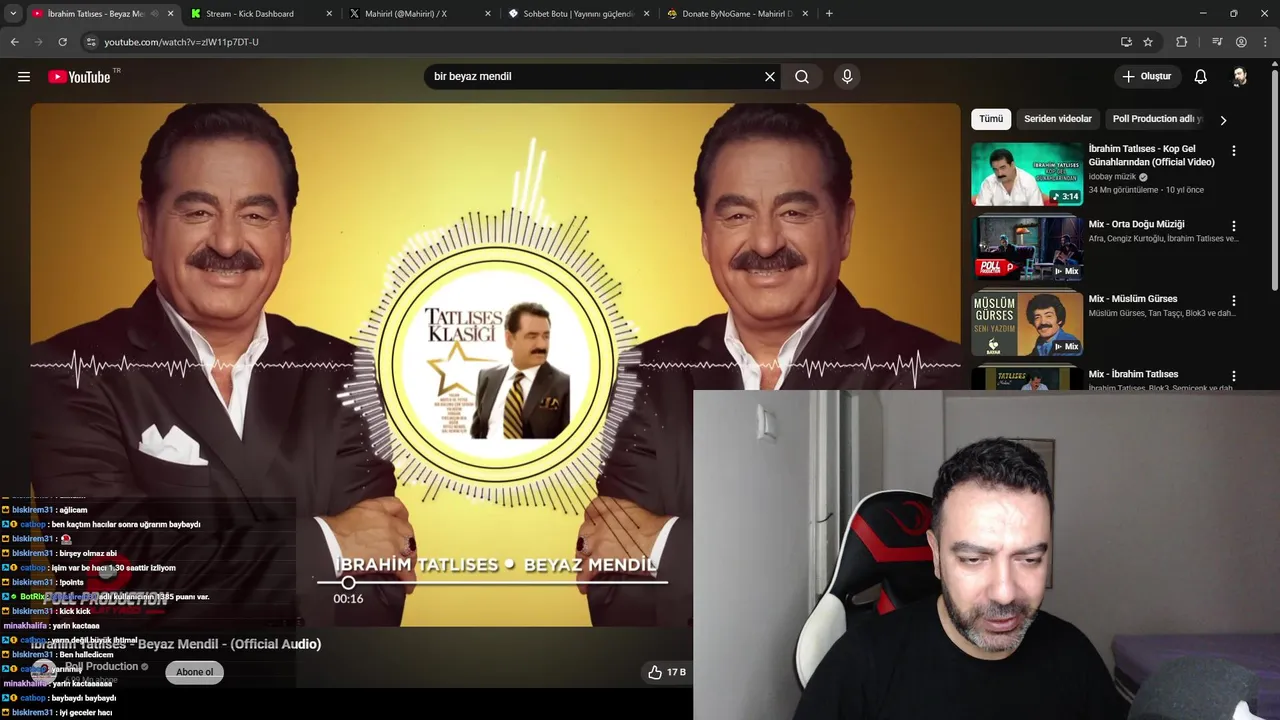Screen dimensions: 1280x720
Task: Open a new browser tab
Action: [x=829, y=14]
